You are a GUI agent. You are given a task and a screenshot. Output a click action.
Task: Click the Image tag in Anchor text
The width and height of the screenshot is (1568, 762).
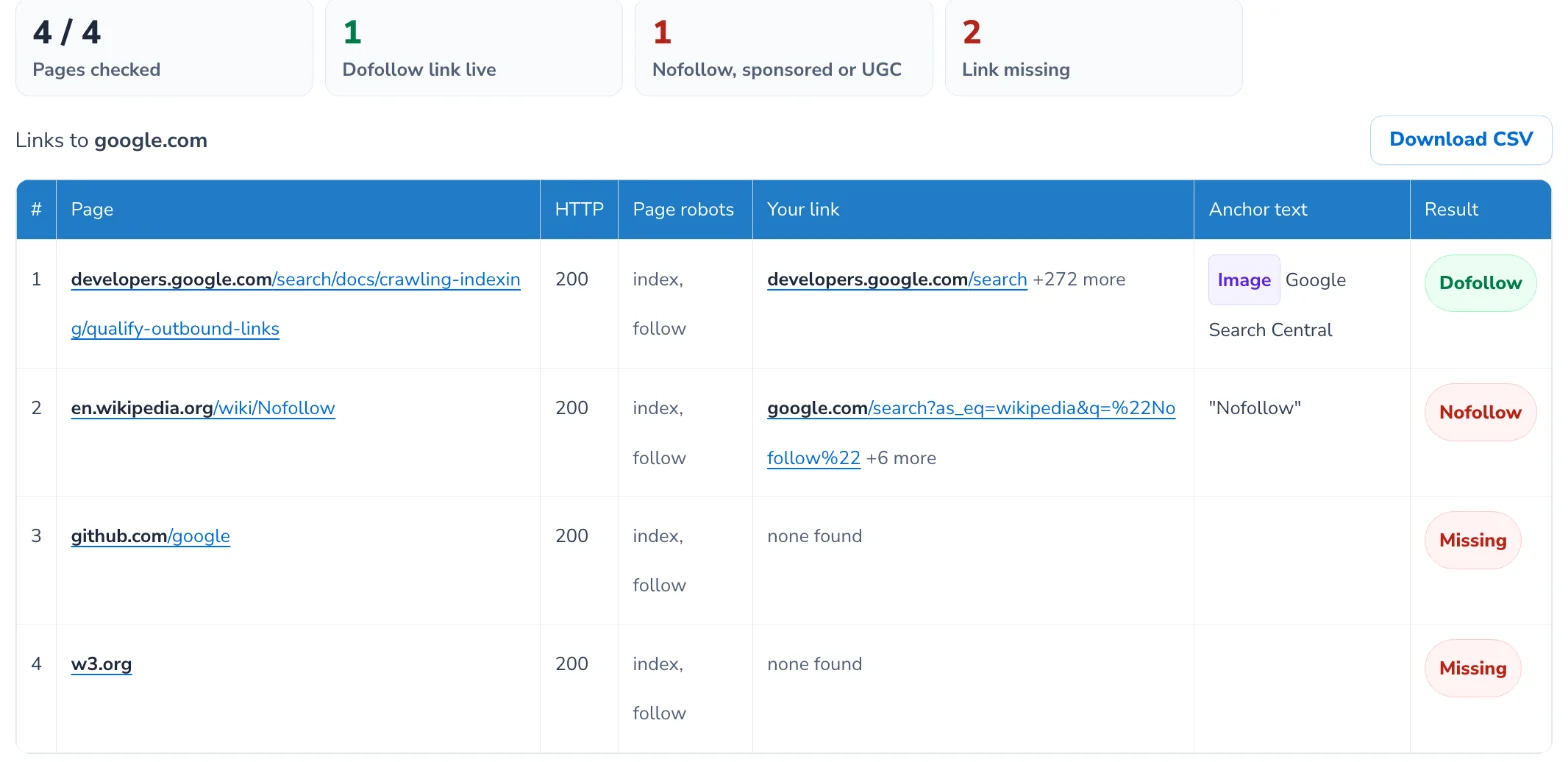[1244, 280]
